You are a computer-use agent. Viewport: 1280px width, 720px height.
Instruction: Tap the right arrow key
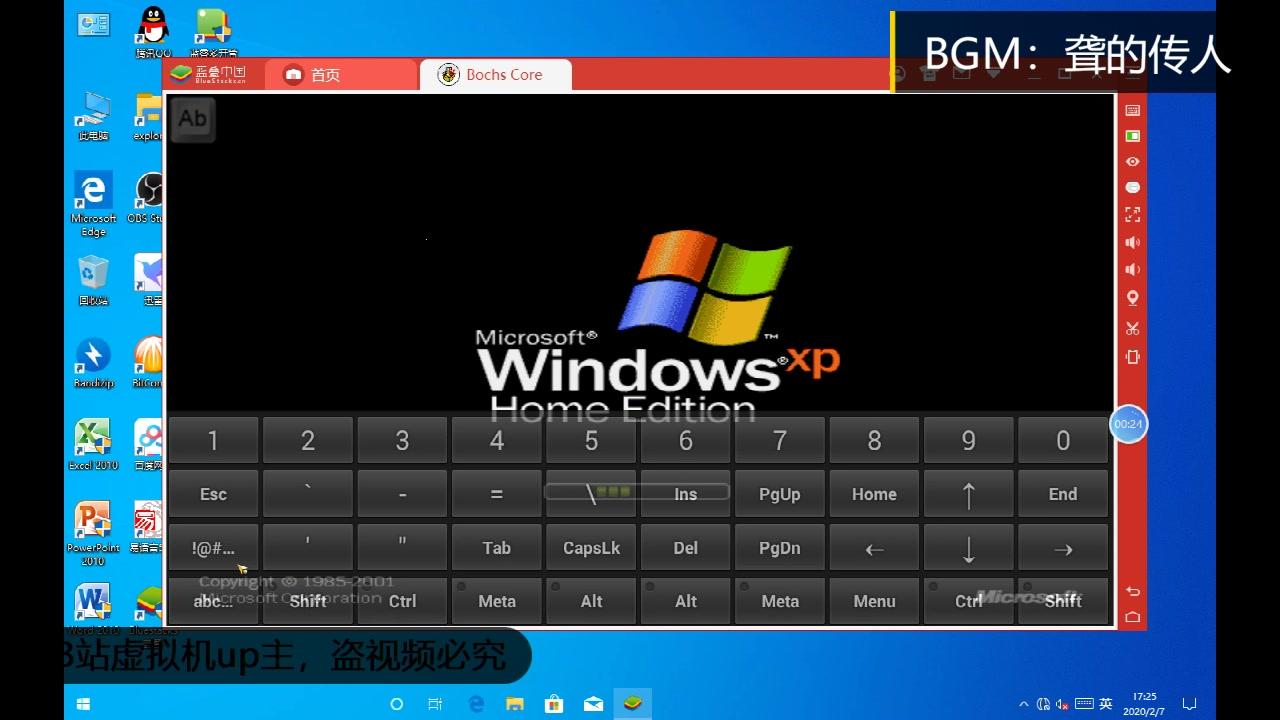tap(1063, 548)
